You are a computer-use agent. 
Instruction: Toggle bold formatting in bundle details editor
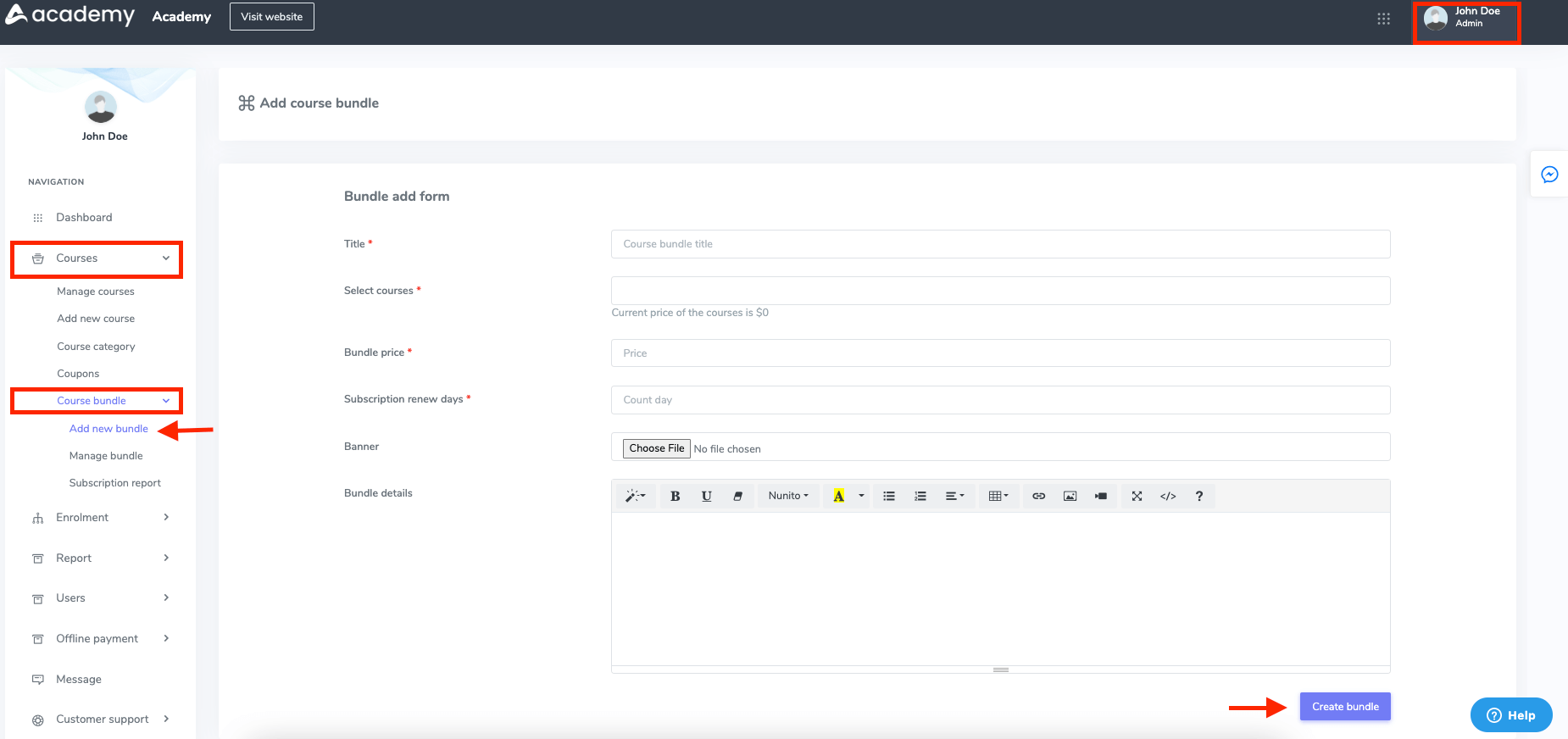point(675,497)
